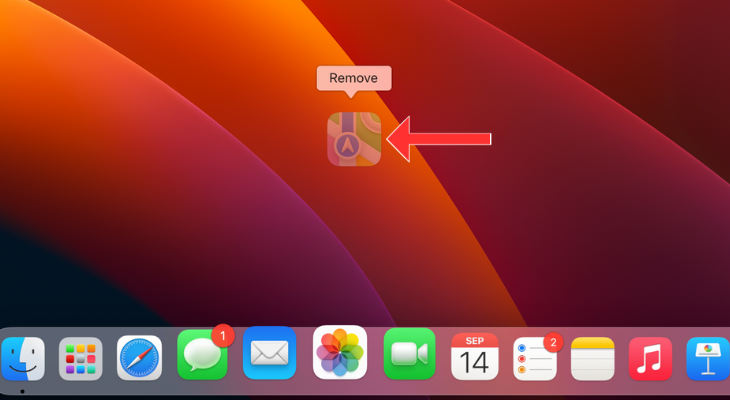Click the dragged Maps icon
The width and height of the screenshot is (730, 400).
[x=354, y=139]
